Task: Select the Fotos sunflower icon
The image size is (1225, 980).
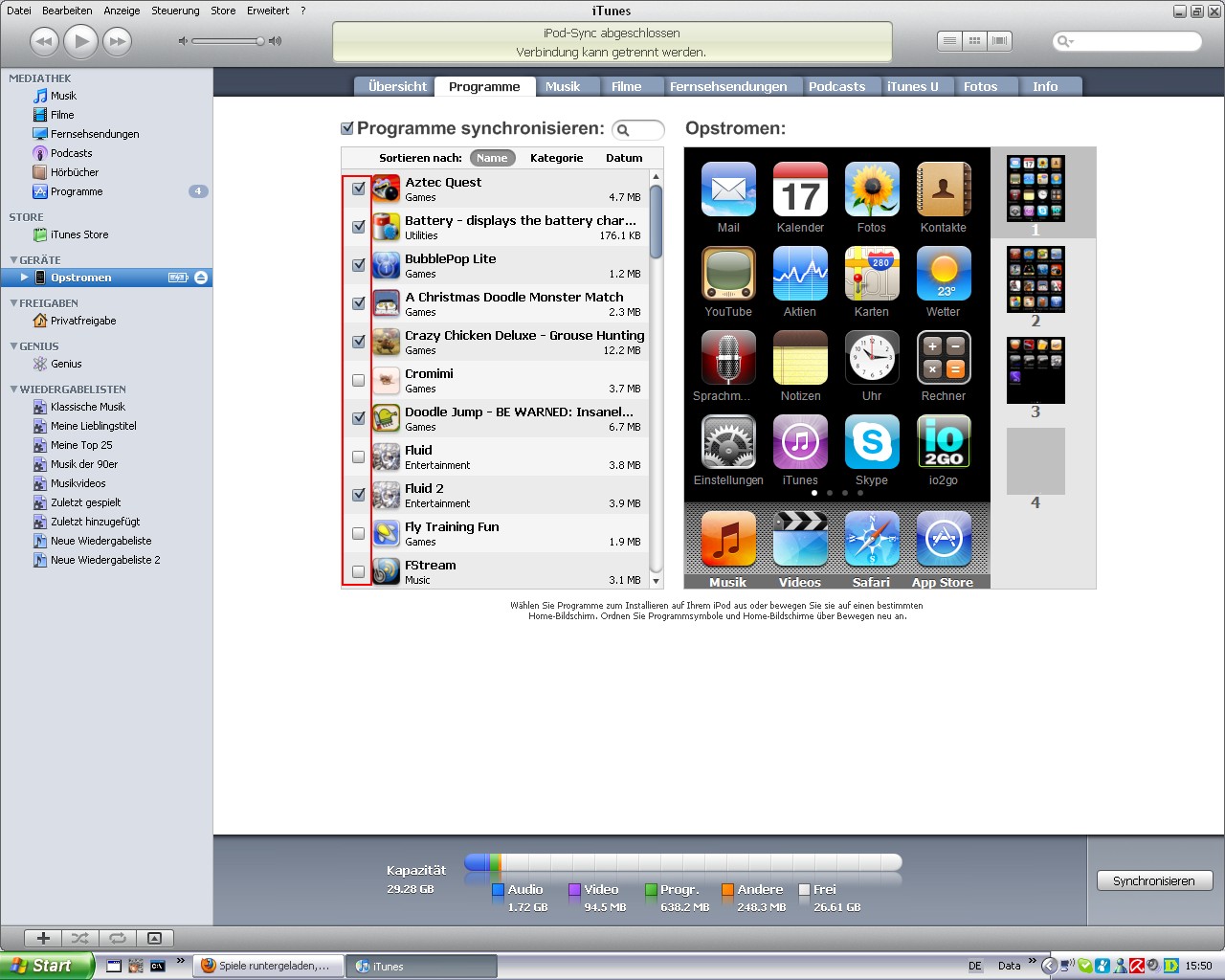Action: tap(872, 189)
